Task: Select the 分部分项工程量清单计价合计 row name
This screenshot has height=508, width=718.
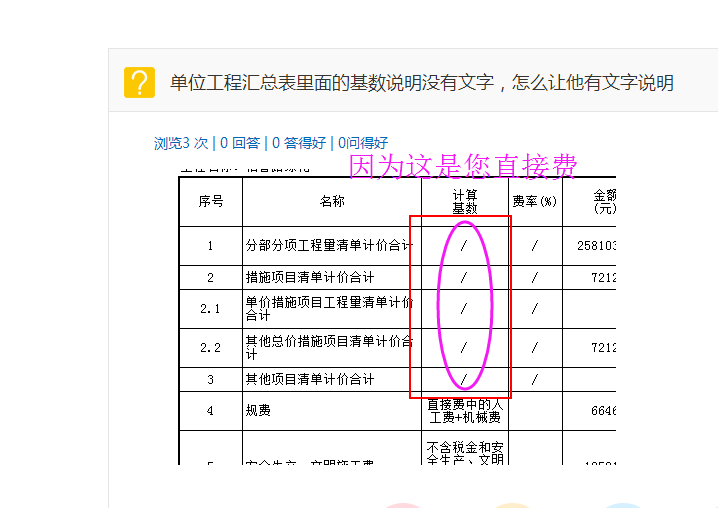Action: pos(329,246)
